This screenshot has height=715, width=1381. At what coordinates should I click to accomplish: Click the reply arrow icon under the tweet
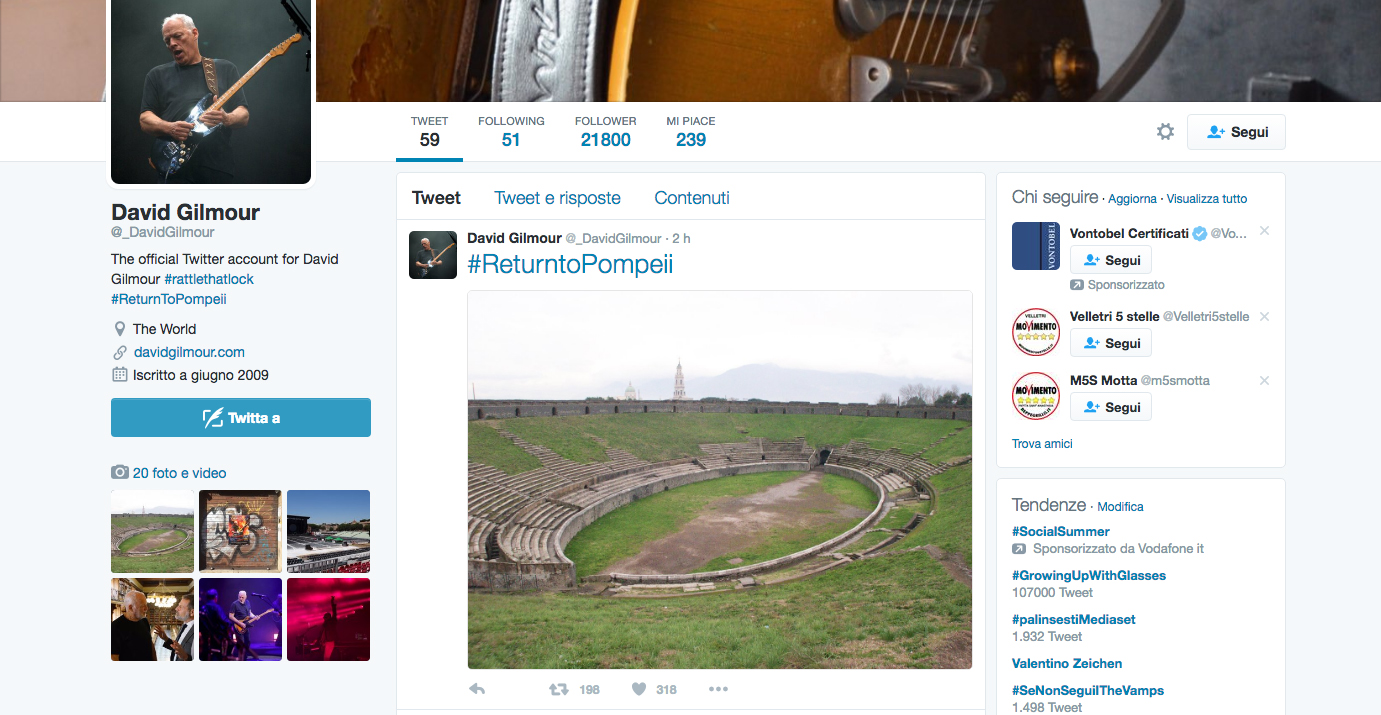(x=477, y=689)
